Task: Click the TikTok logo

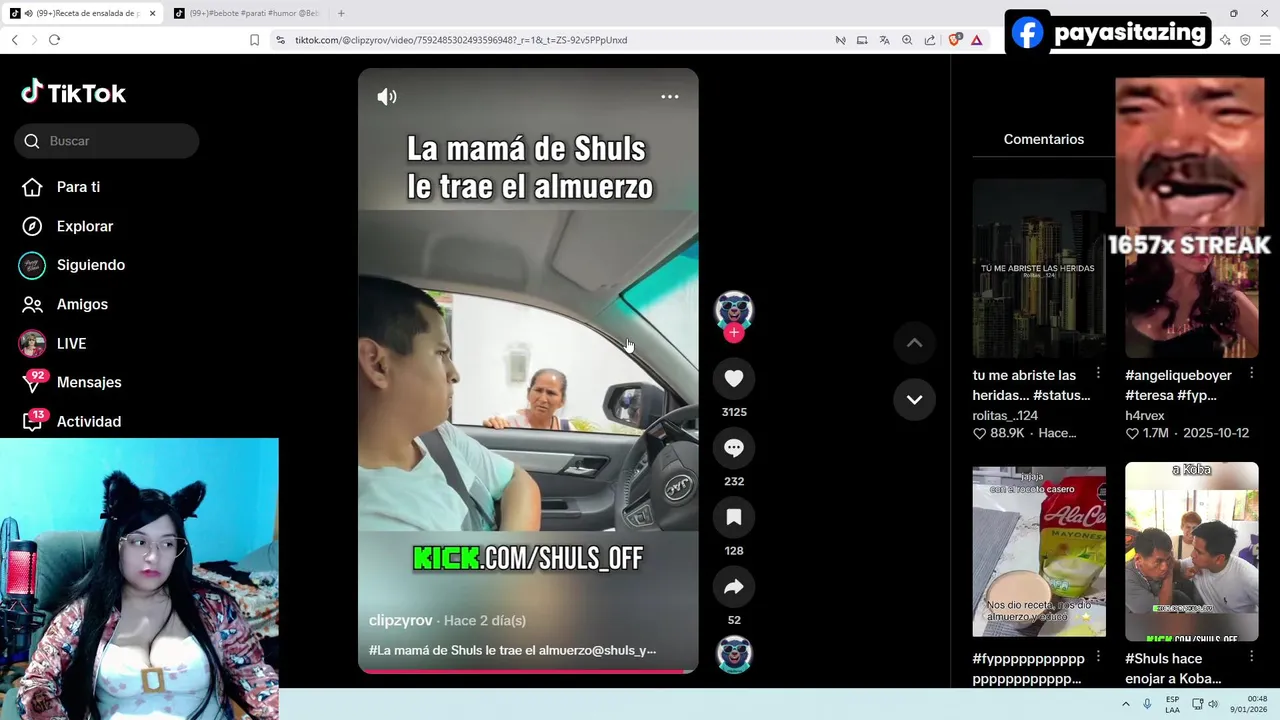Action: point(74,93)
